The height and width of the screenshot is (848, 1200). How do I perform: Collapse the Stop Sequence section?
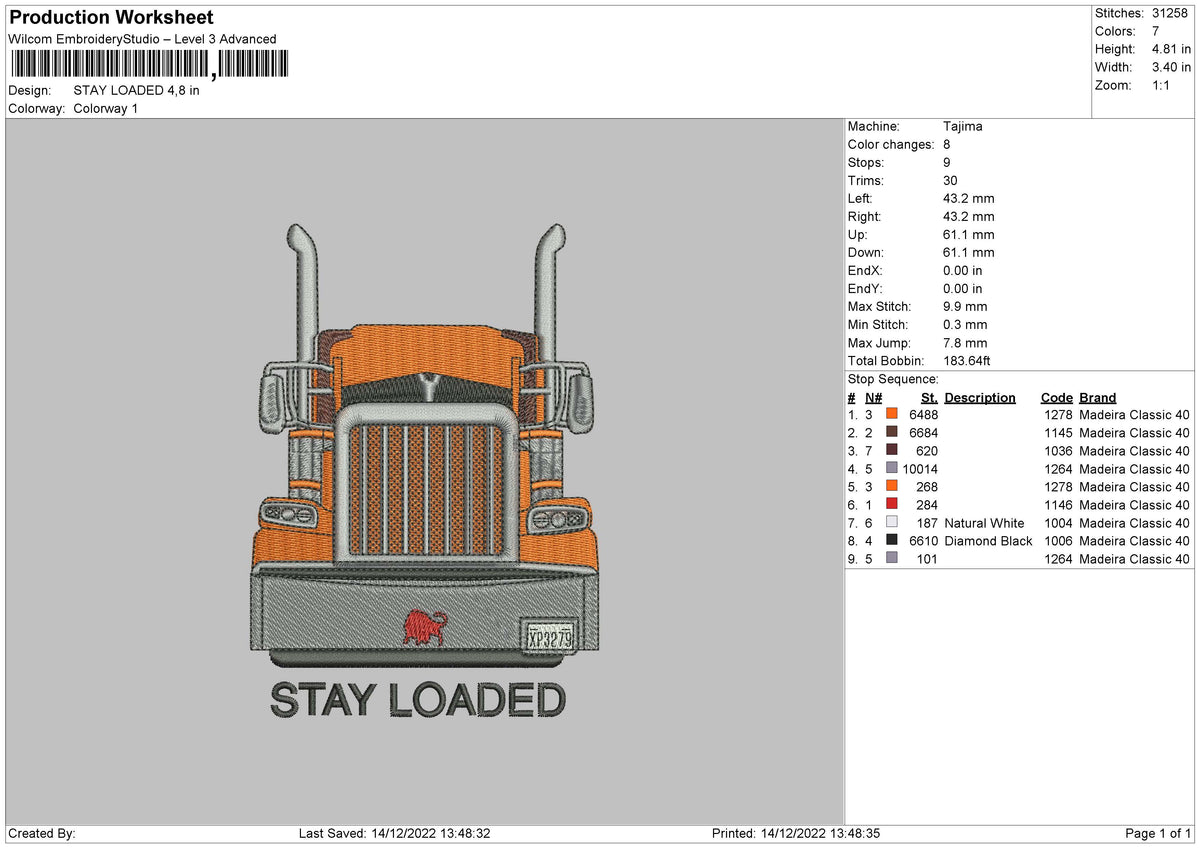point(893,379)
